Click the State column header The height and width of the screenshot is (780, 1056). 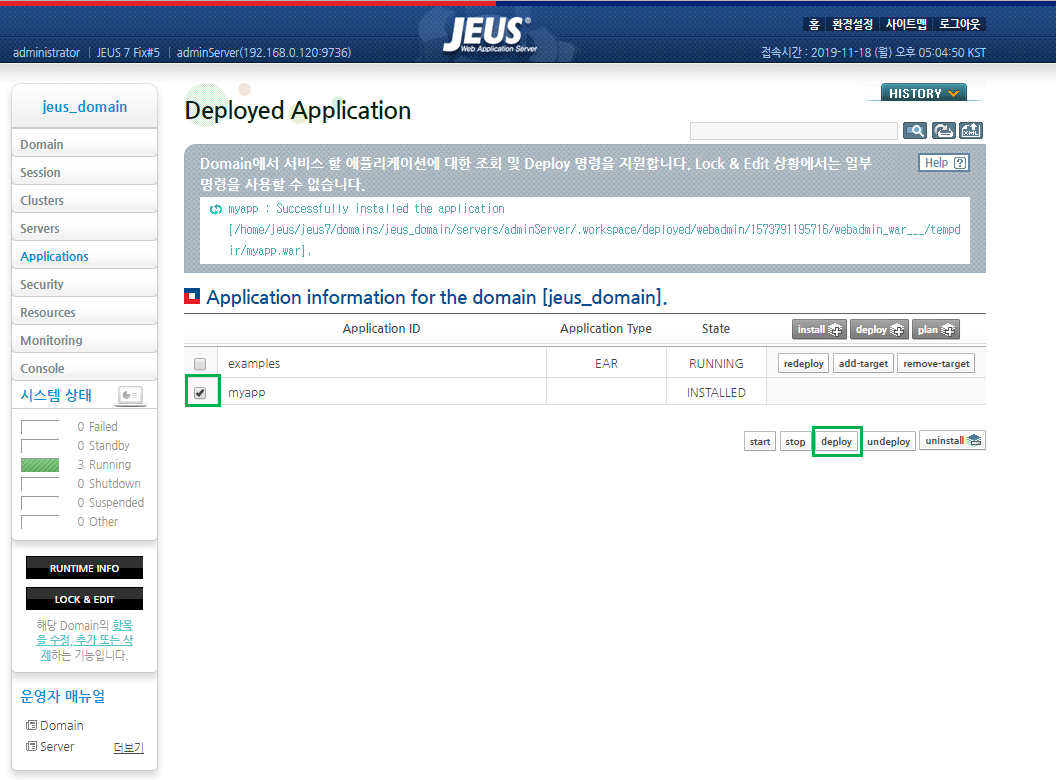pos(716,329)
